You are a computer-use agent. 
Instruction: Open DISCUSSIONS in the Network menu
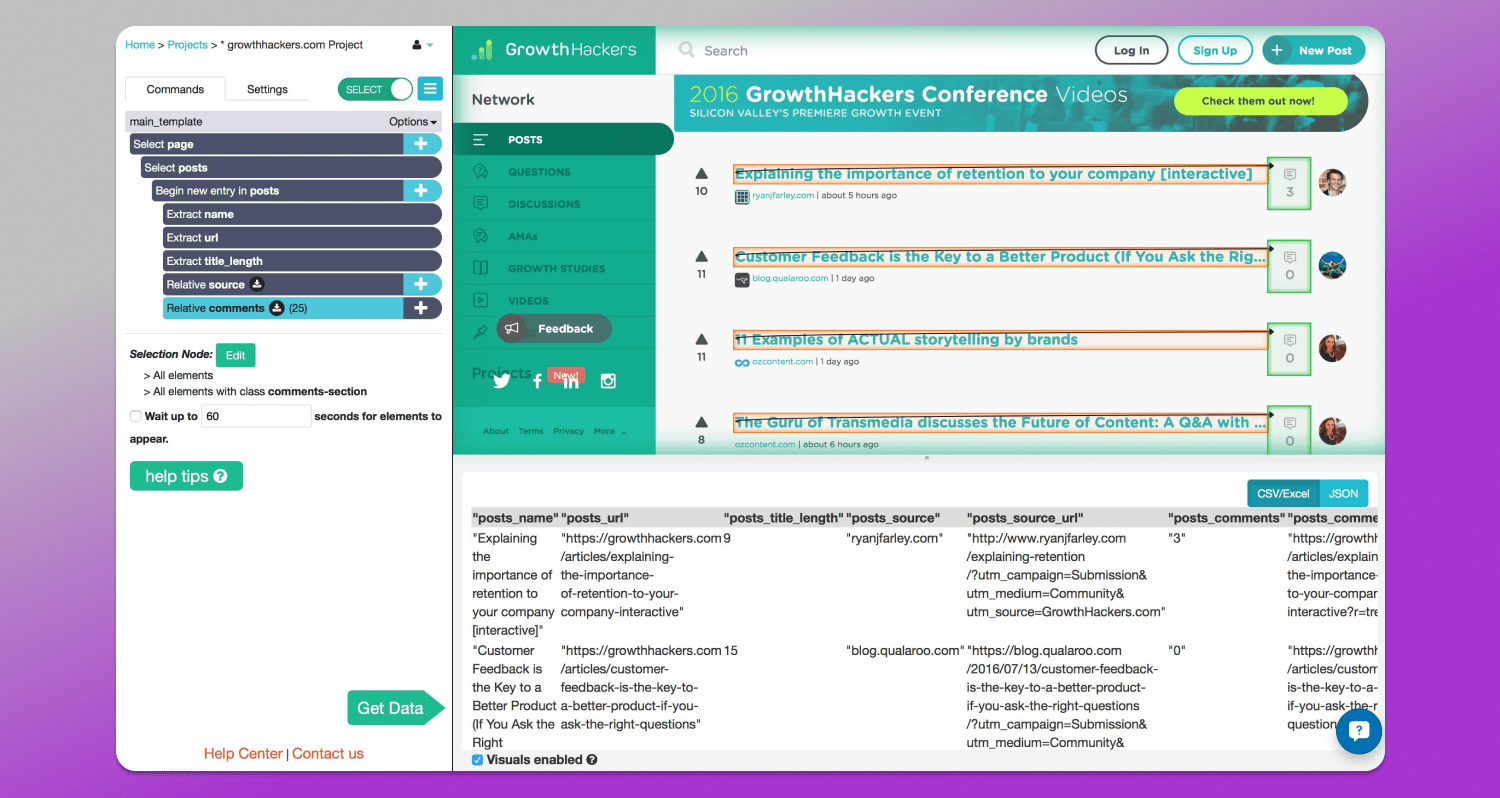tap(554, 204)
